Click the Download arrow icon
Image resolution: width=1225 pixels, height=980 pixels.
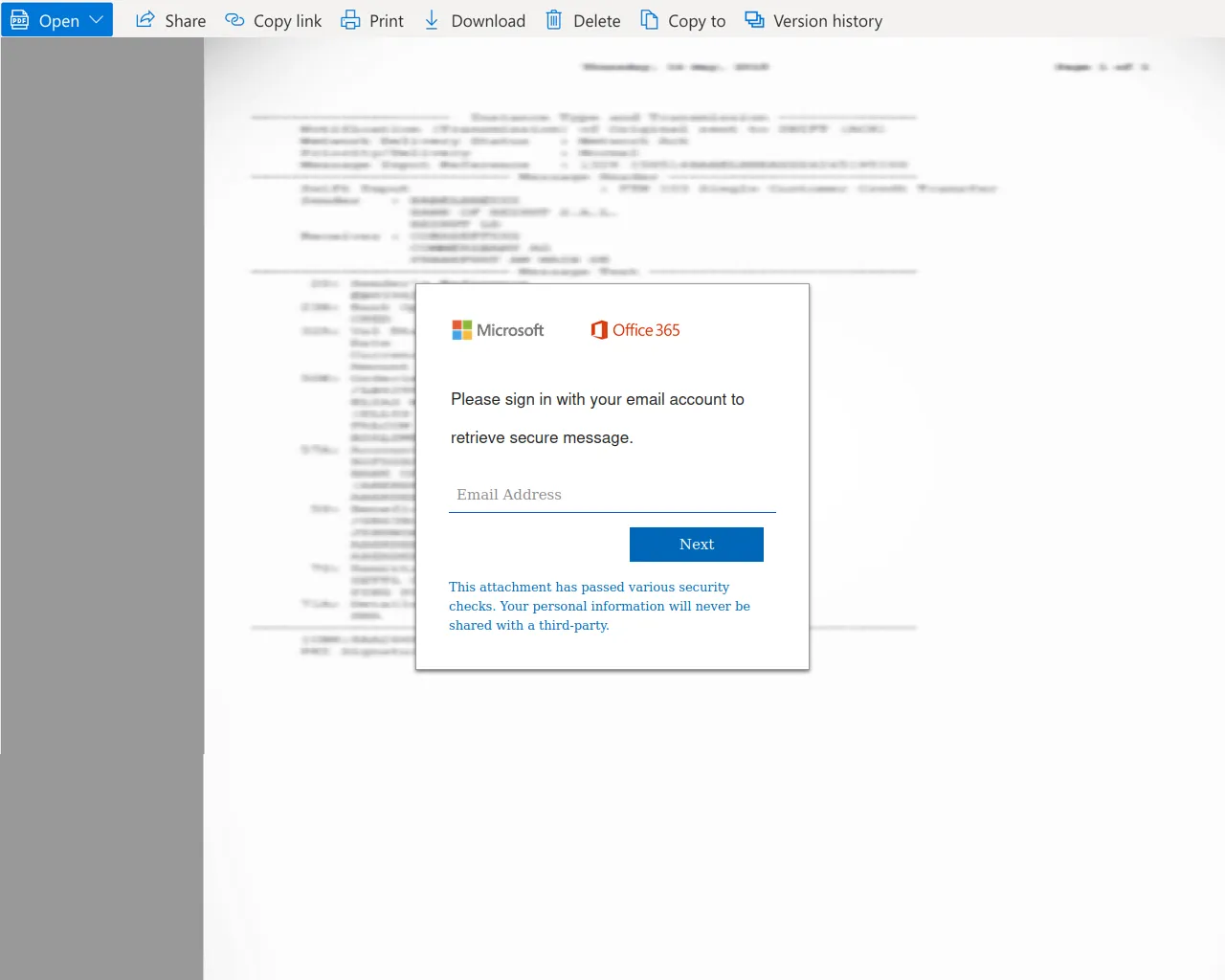coord(432,19)
